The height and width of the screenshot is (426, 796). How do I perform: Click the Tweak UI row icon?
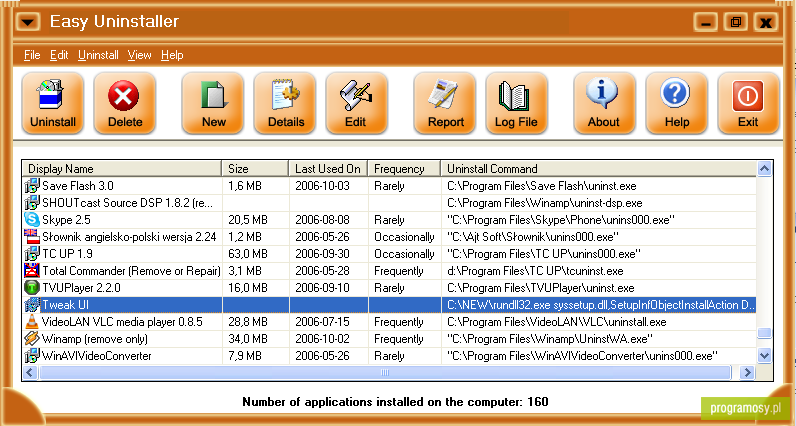tap(32, 305)
